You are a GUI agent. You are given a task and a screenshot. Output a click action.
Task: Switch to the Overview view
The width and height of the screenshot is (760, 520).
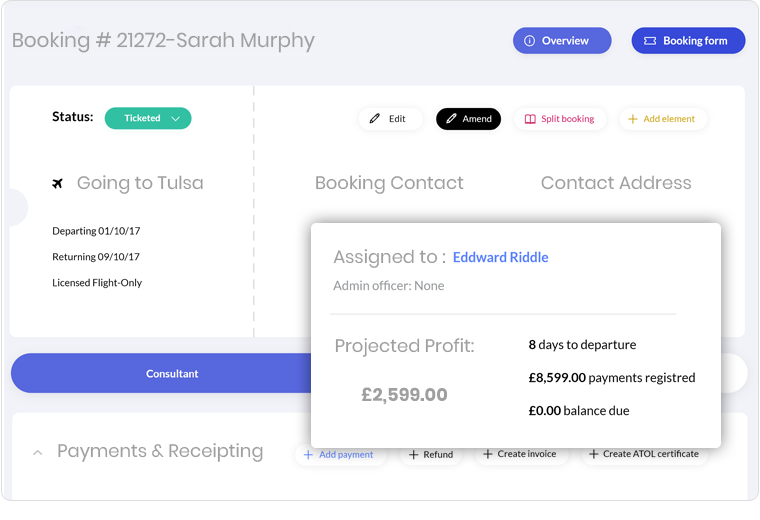562,41
